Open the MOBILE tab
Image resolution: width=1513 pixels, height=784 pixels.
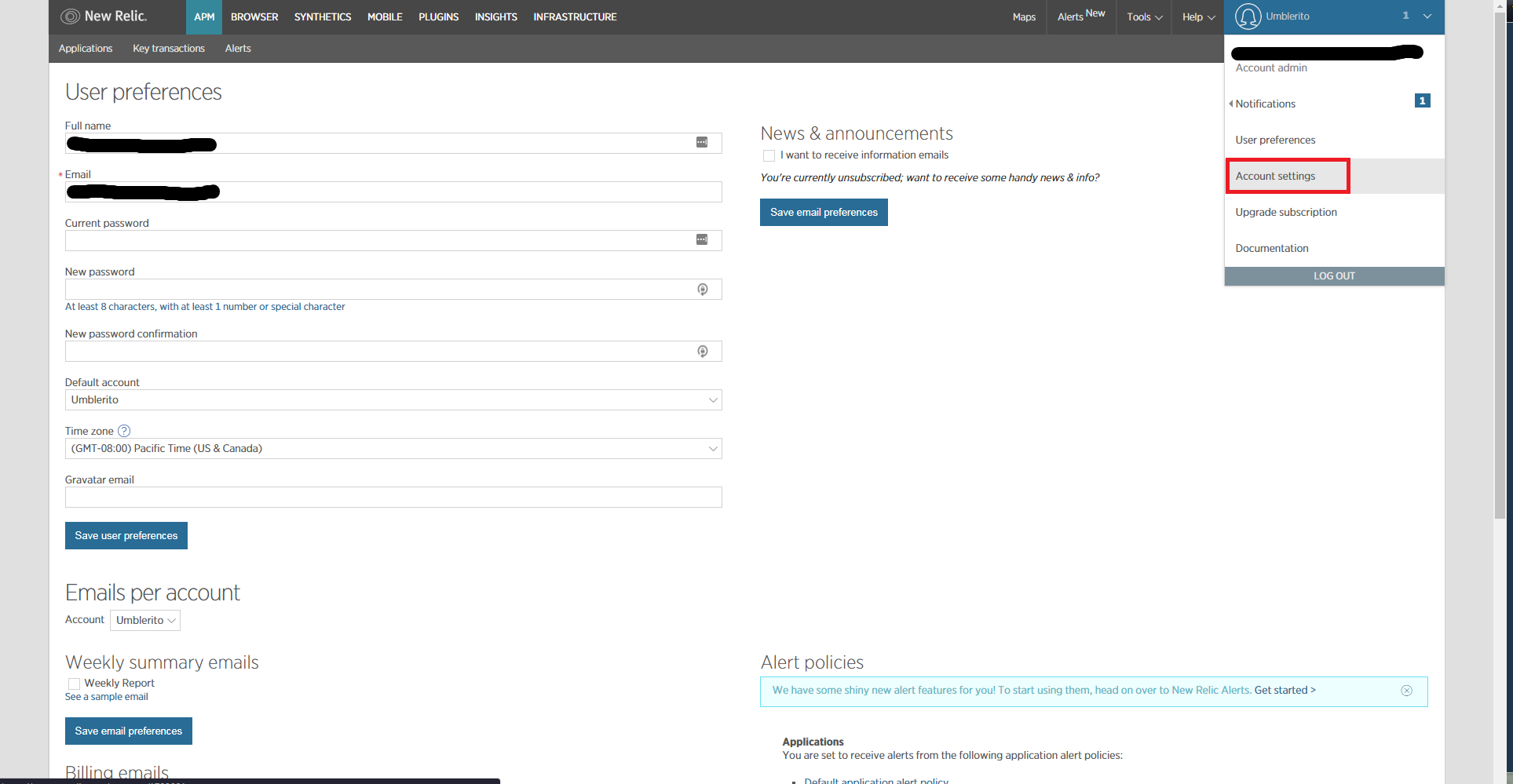tap(385, 17)
